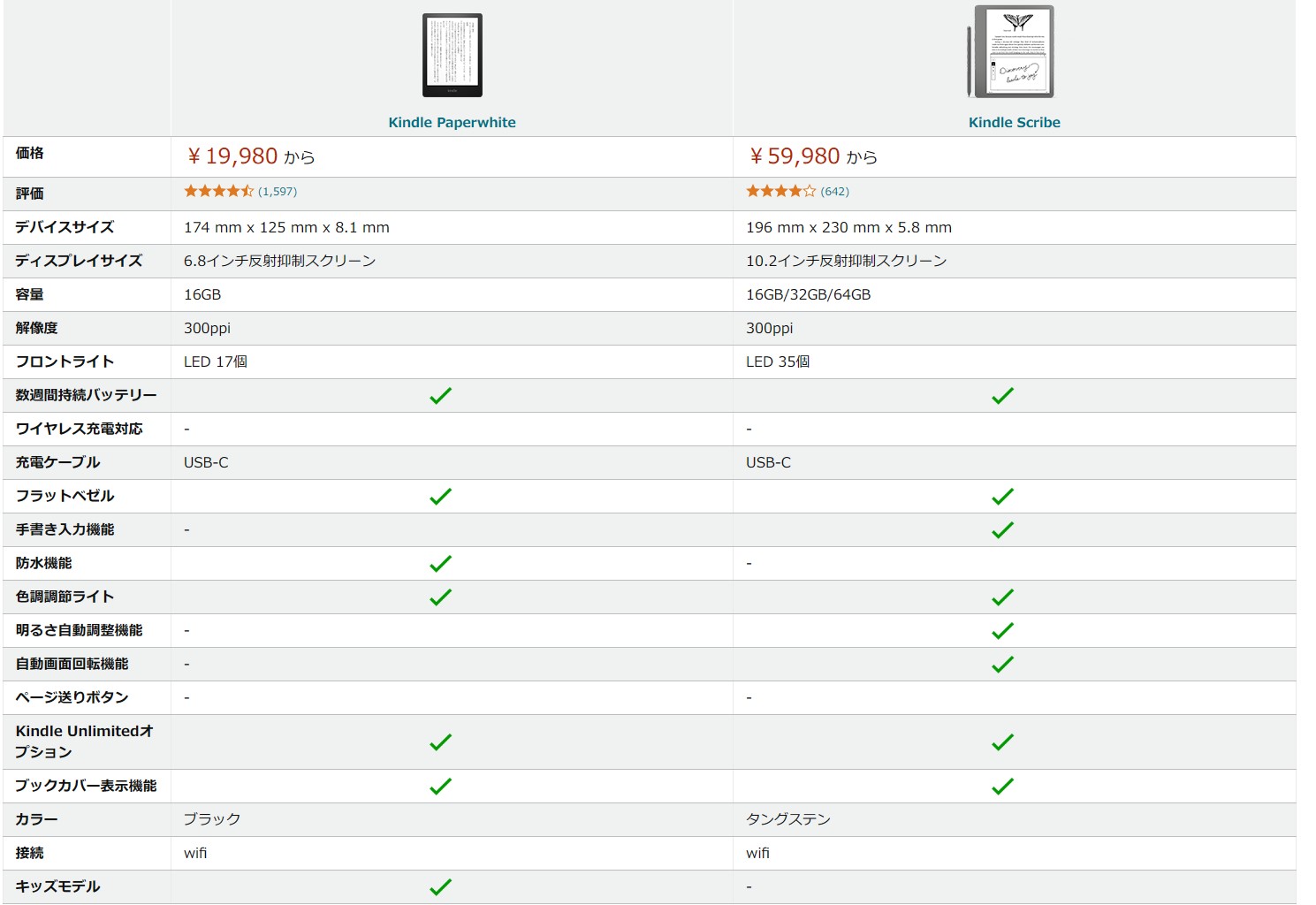Click the フロントライト row label
The width and height of the screenshot is (1316, 905).
[65, 361]
